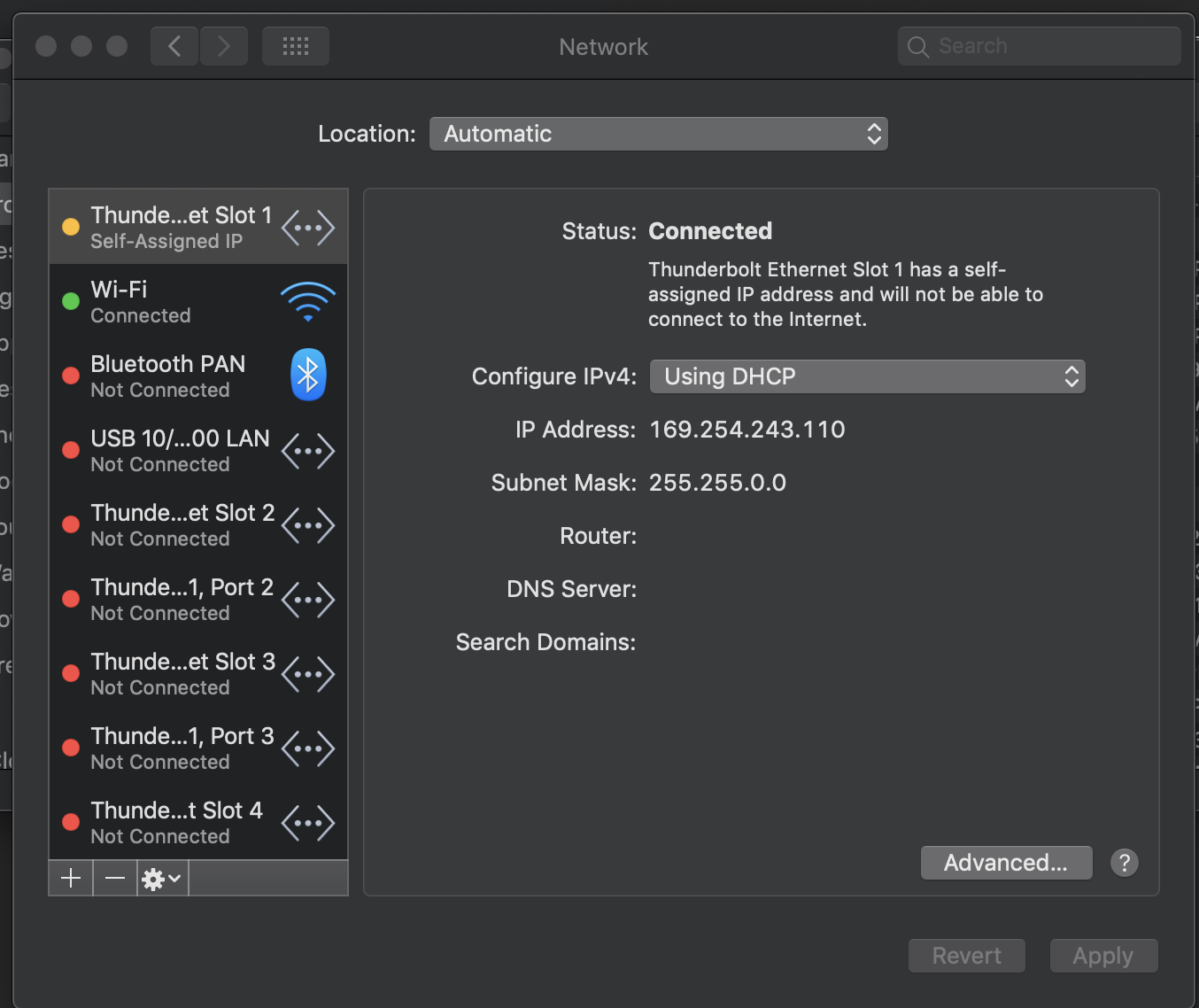Go back with the left arrow
Viewport: 1199px width, 1008px height.
pyautogui.click(x=174, y=46)
